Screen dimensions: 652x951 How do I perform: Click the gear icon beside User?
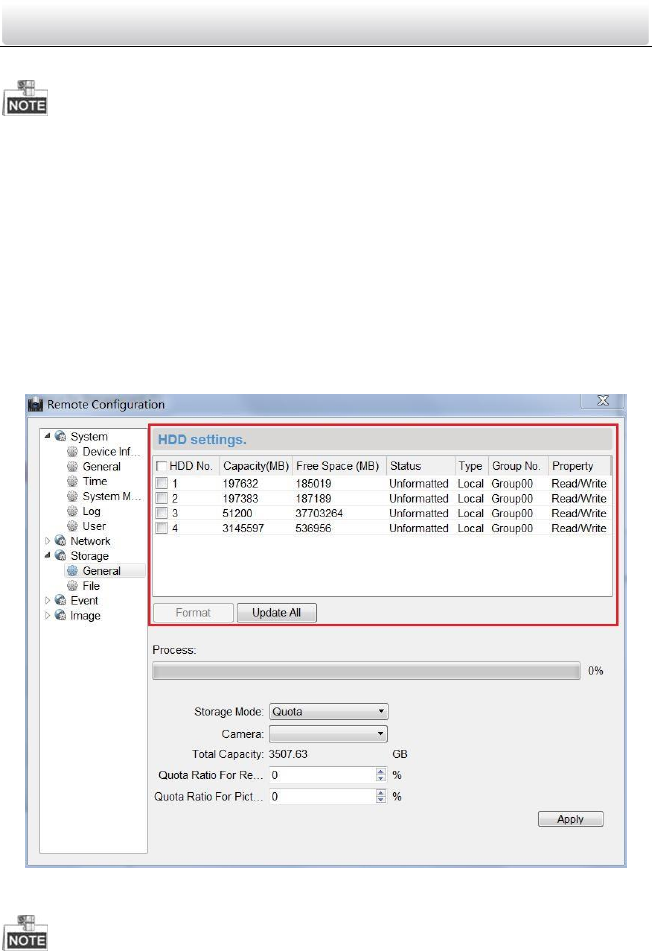point(73,526)
